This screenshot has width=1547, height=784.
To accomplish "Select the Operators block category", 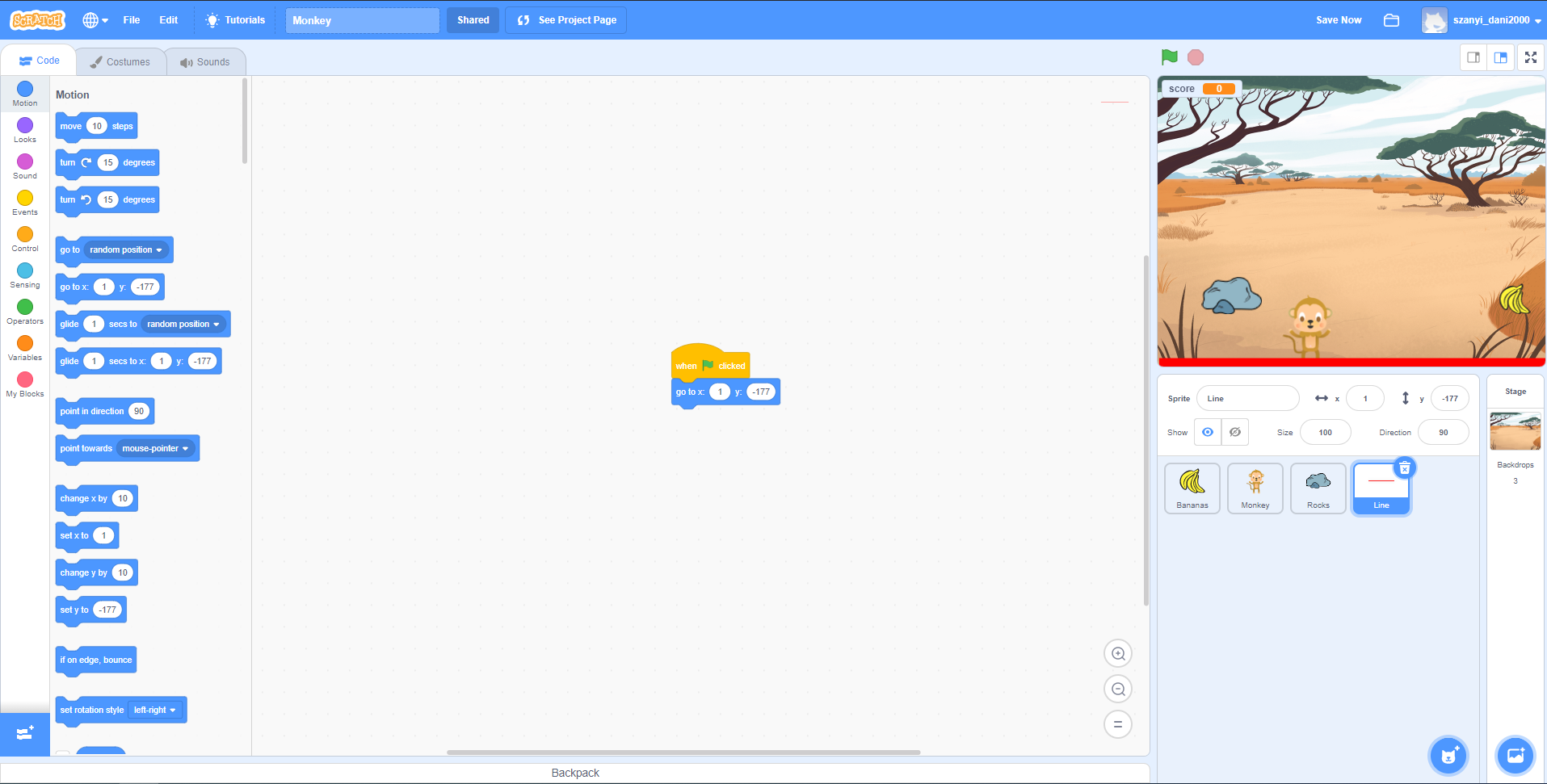I will [x=25, y=312].
